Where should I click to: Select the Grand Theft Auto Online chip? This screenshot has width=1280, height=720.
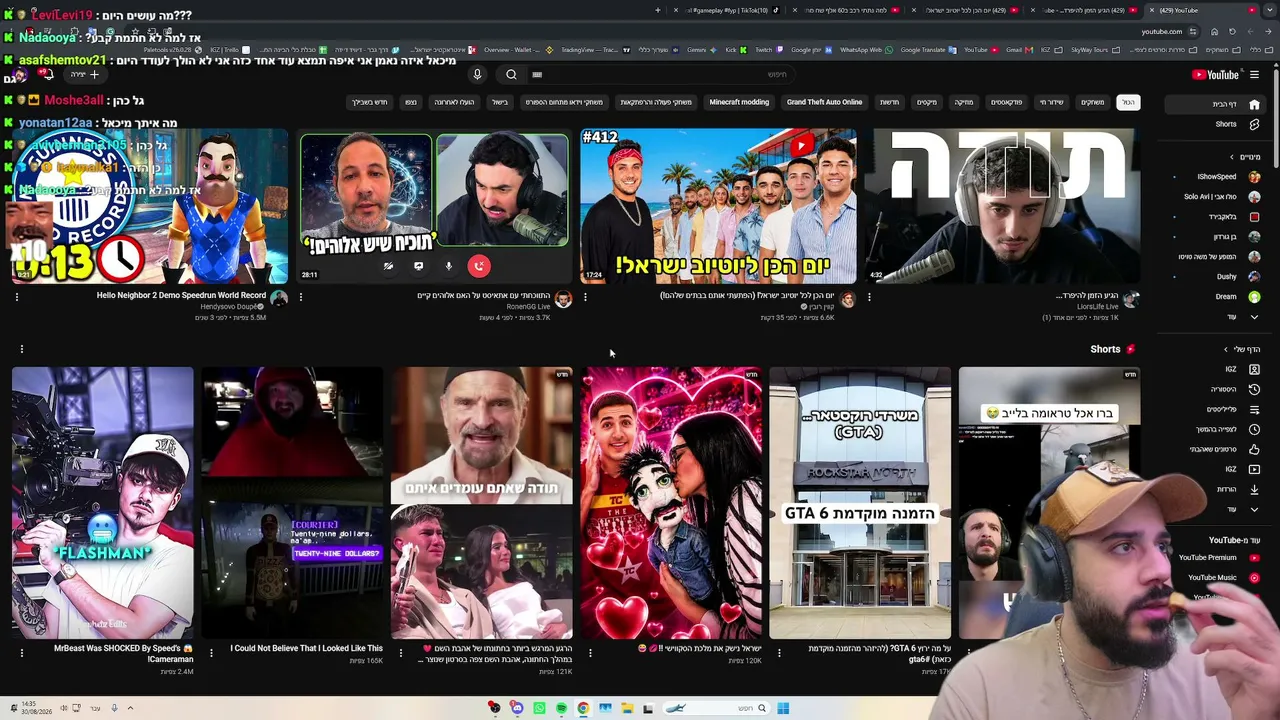click(824, 102)
